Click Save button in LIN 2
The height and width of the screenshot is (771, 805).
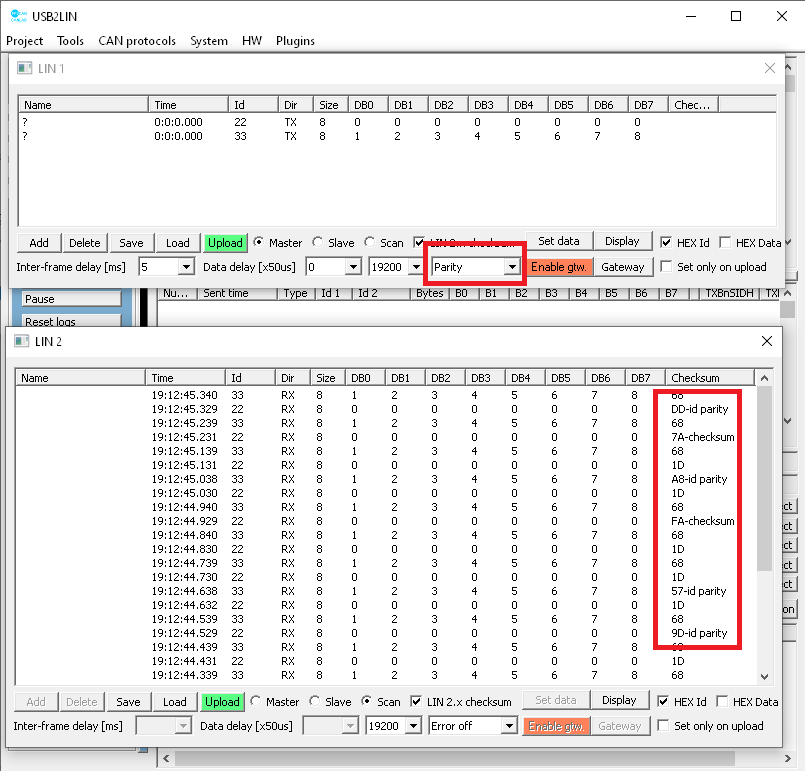click(x=128, y=702)
